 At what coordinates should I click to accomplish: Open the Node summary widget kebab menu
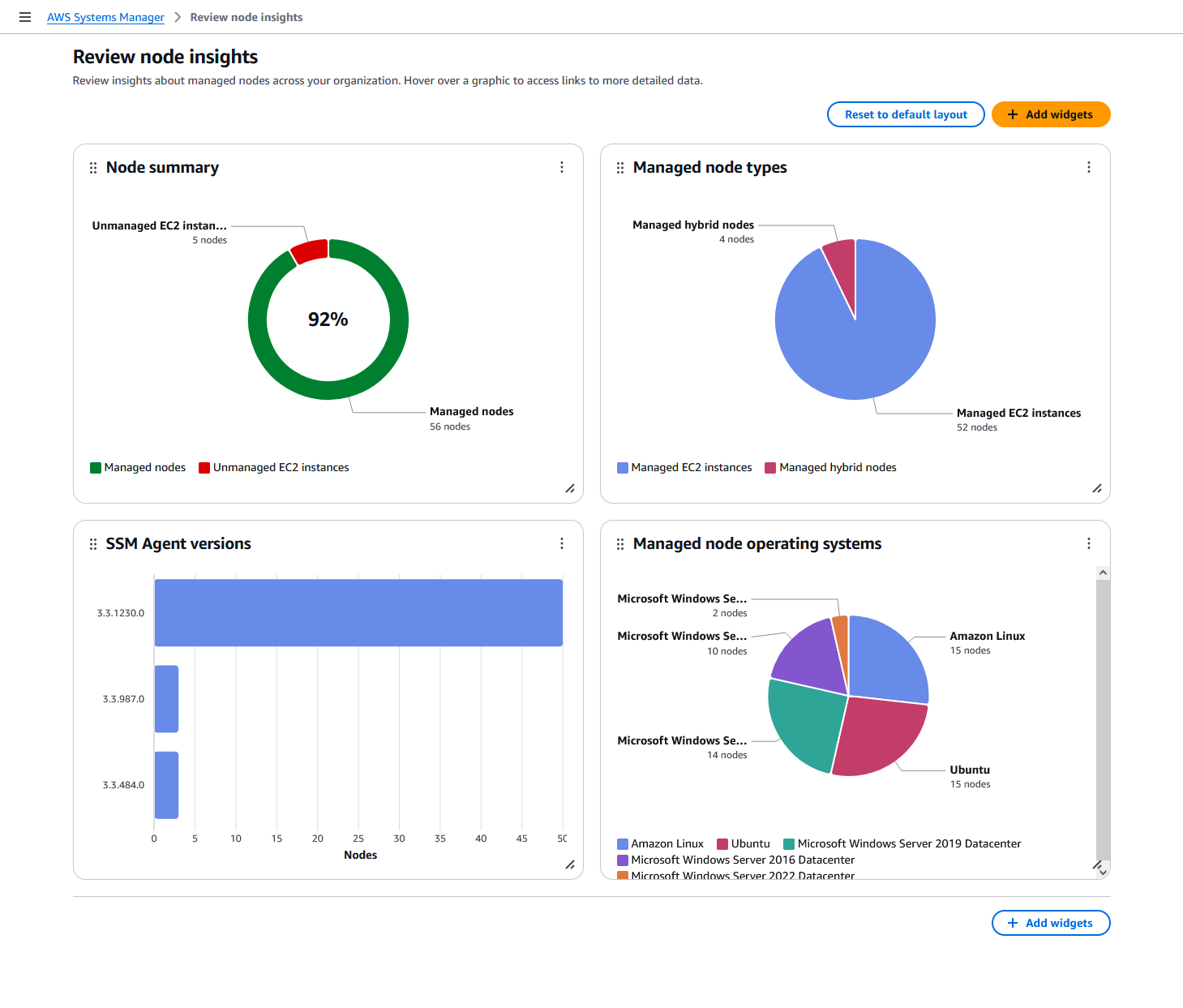coord(562,167)
